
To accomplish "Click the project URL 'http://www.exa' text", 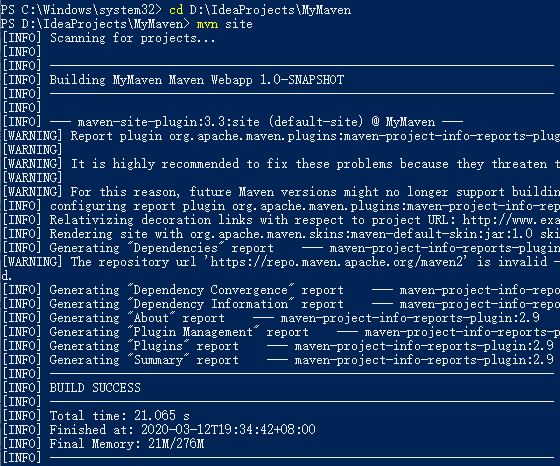I will click(511, 220).
